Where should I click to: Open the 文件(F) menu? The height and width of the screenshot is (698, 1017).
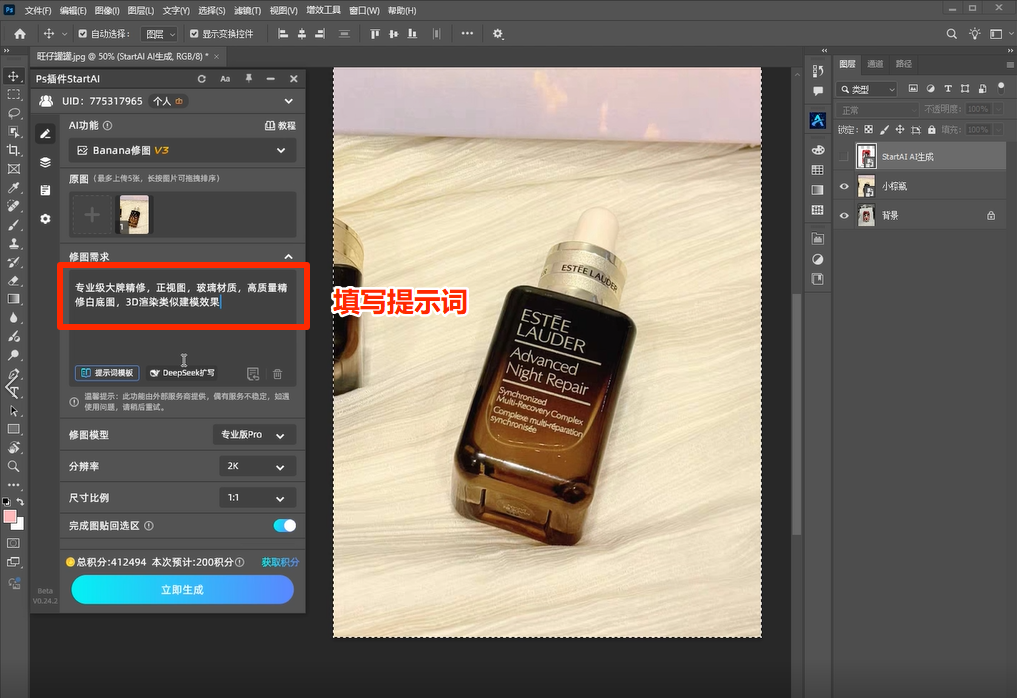38,10
